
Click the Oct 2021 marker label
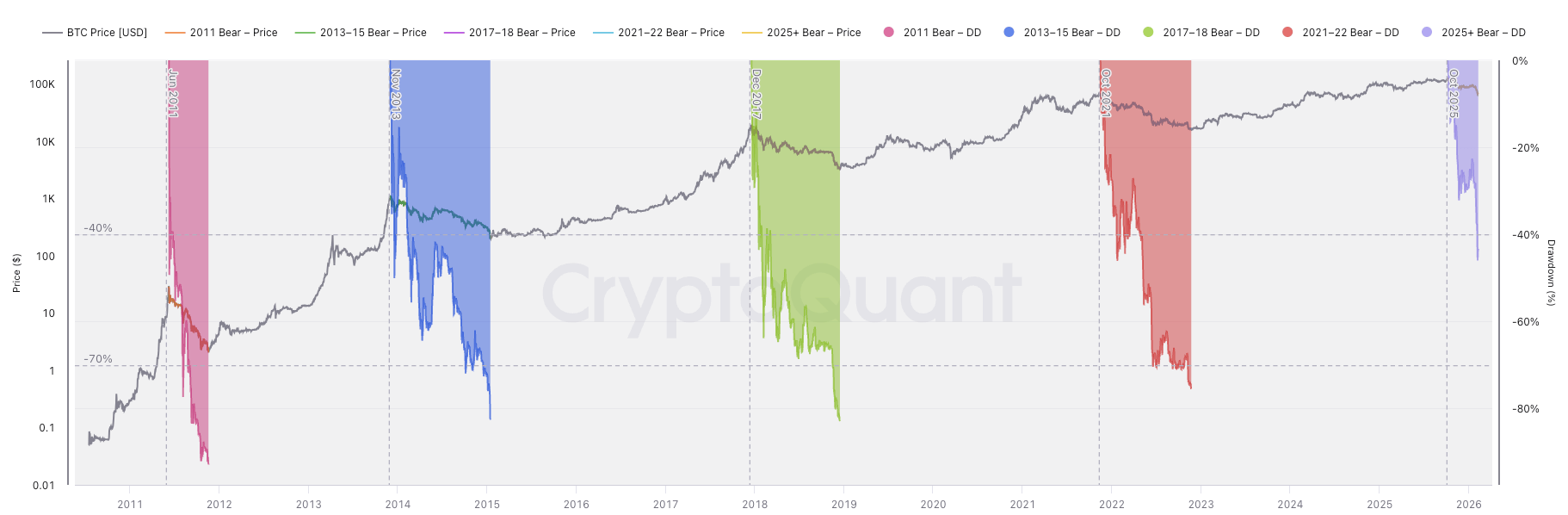[x=1106, y=93]
